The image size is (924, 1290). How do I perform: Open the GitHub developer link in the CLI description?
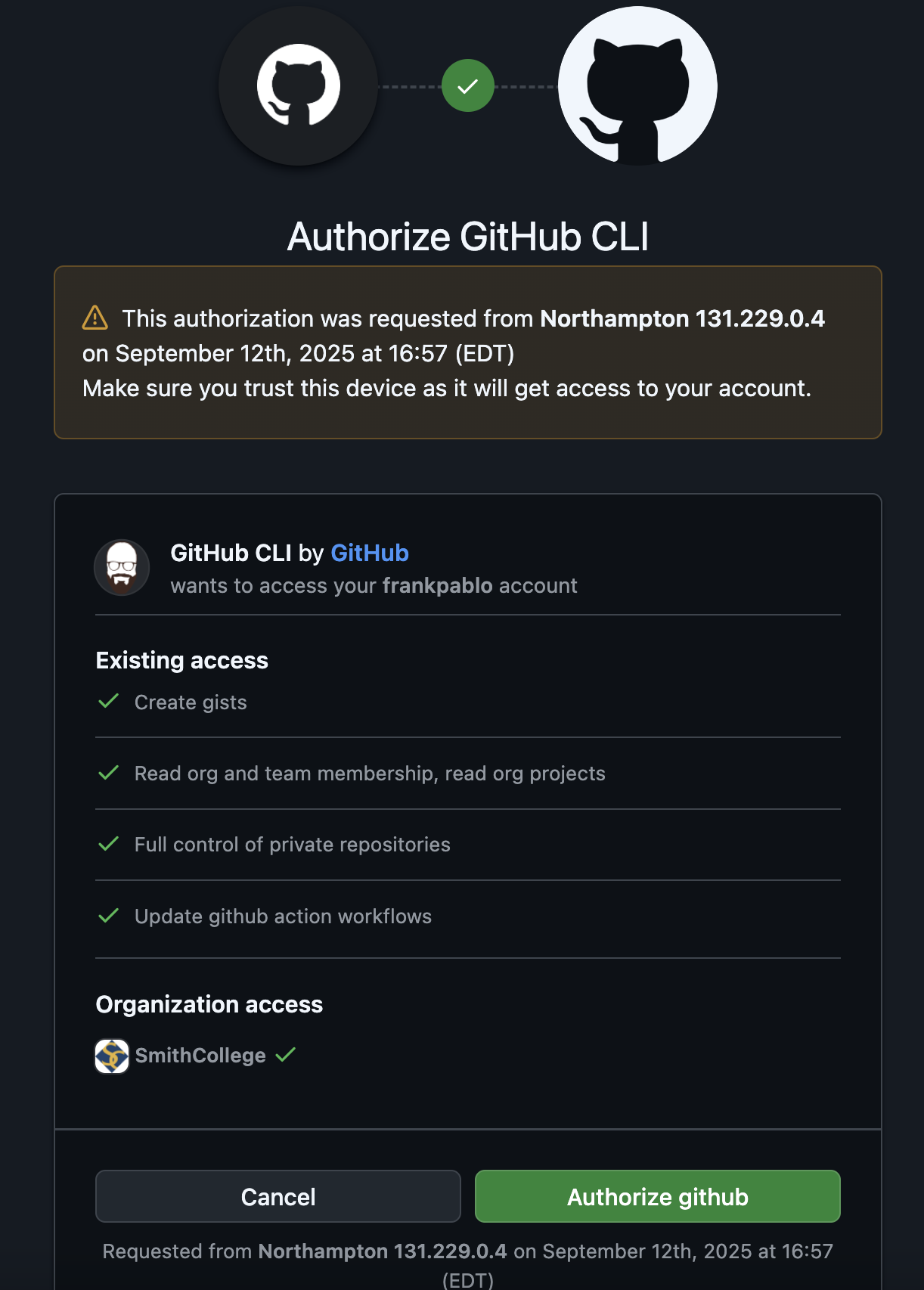[370, 553]
